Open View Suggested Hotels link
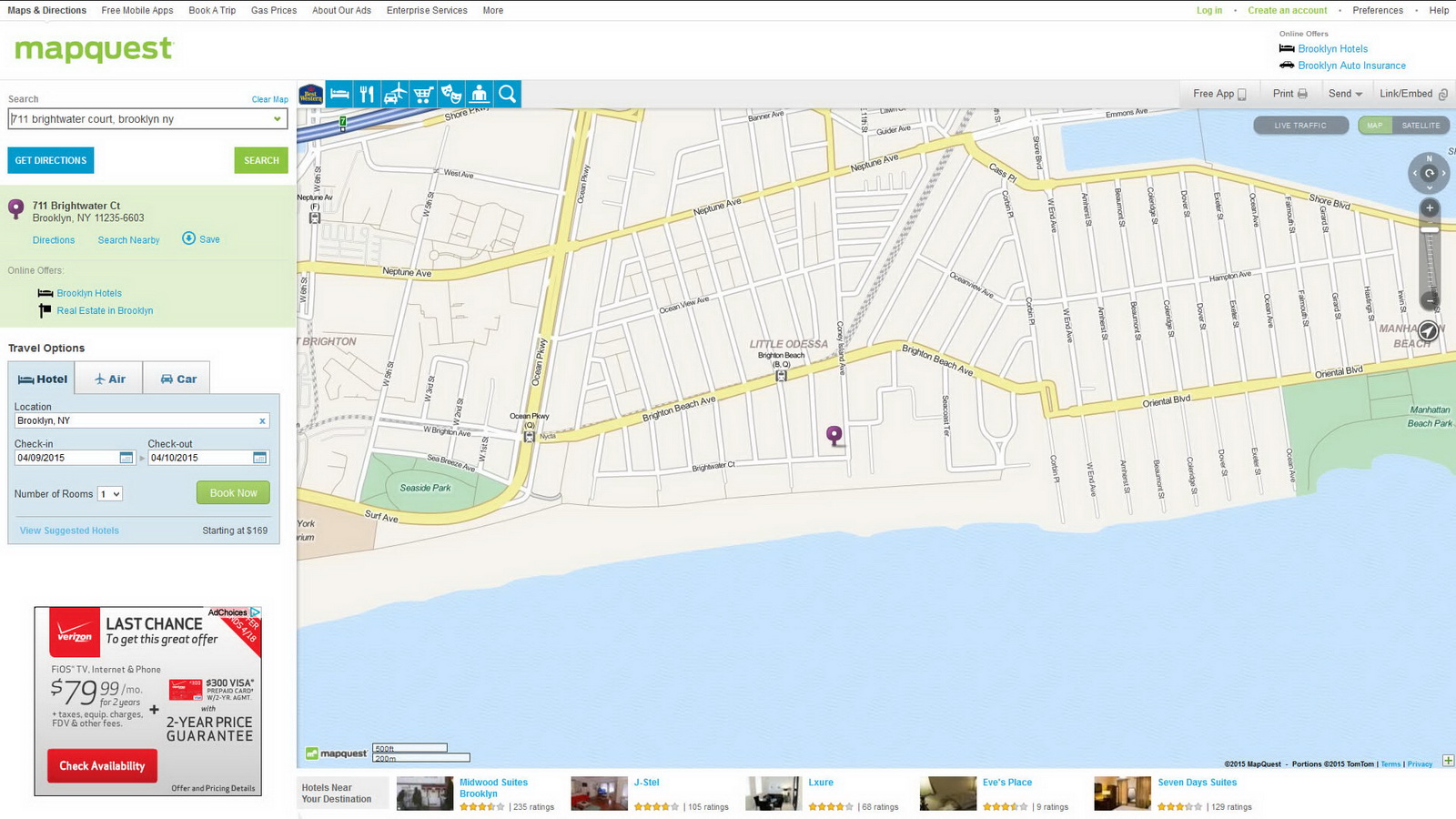The height and width of the screenshot is (819, 1456). click(69, 531)
